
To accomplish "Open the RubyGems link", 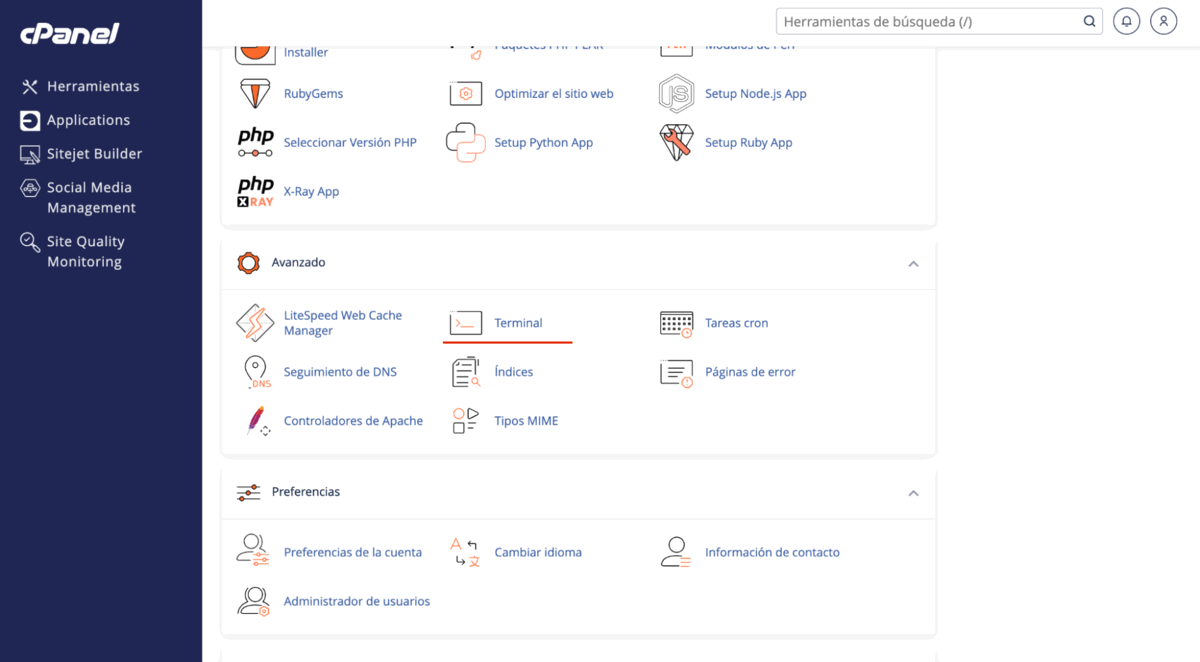I will 313,93.
